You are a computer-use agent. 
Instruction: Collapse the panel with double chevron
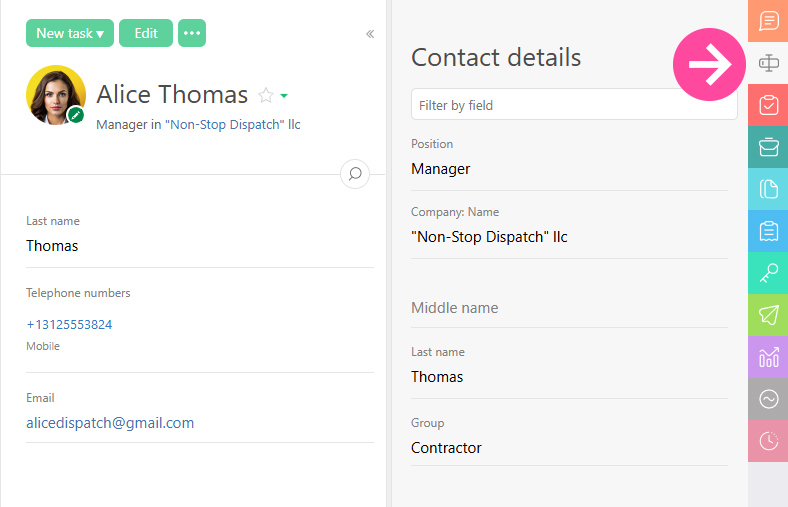pyautogui.click(x=370, y=34)
